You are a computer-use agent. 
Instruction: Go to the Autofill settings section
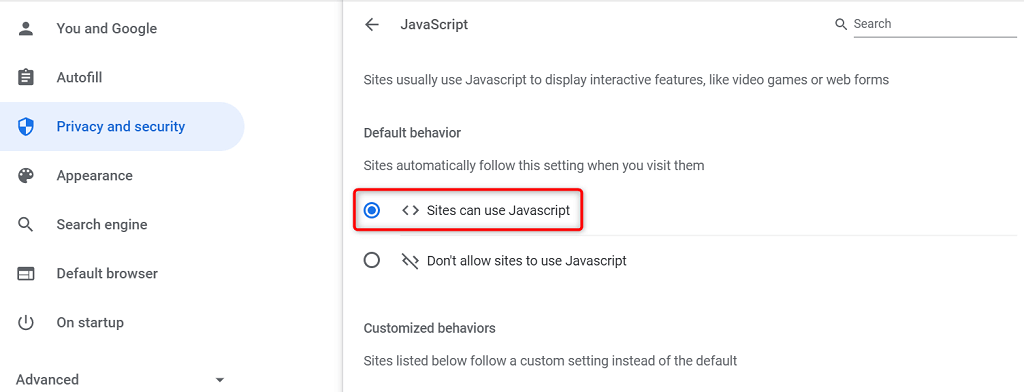click(80, 78)
